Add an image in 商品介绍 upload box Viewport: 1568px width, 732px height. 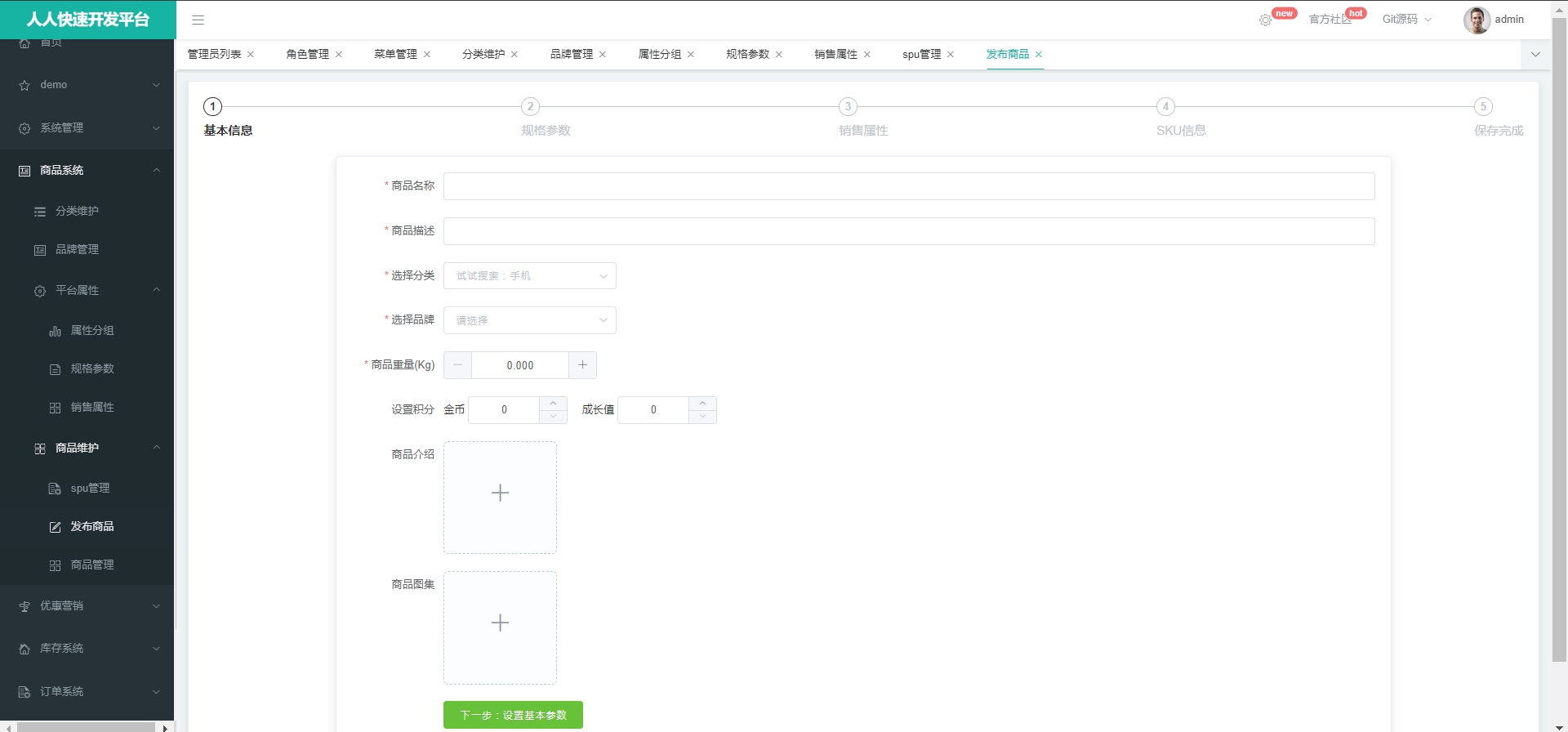pyautogui.click(x=500, y=498)
